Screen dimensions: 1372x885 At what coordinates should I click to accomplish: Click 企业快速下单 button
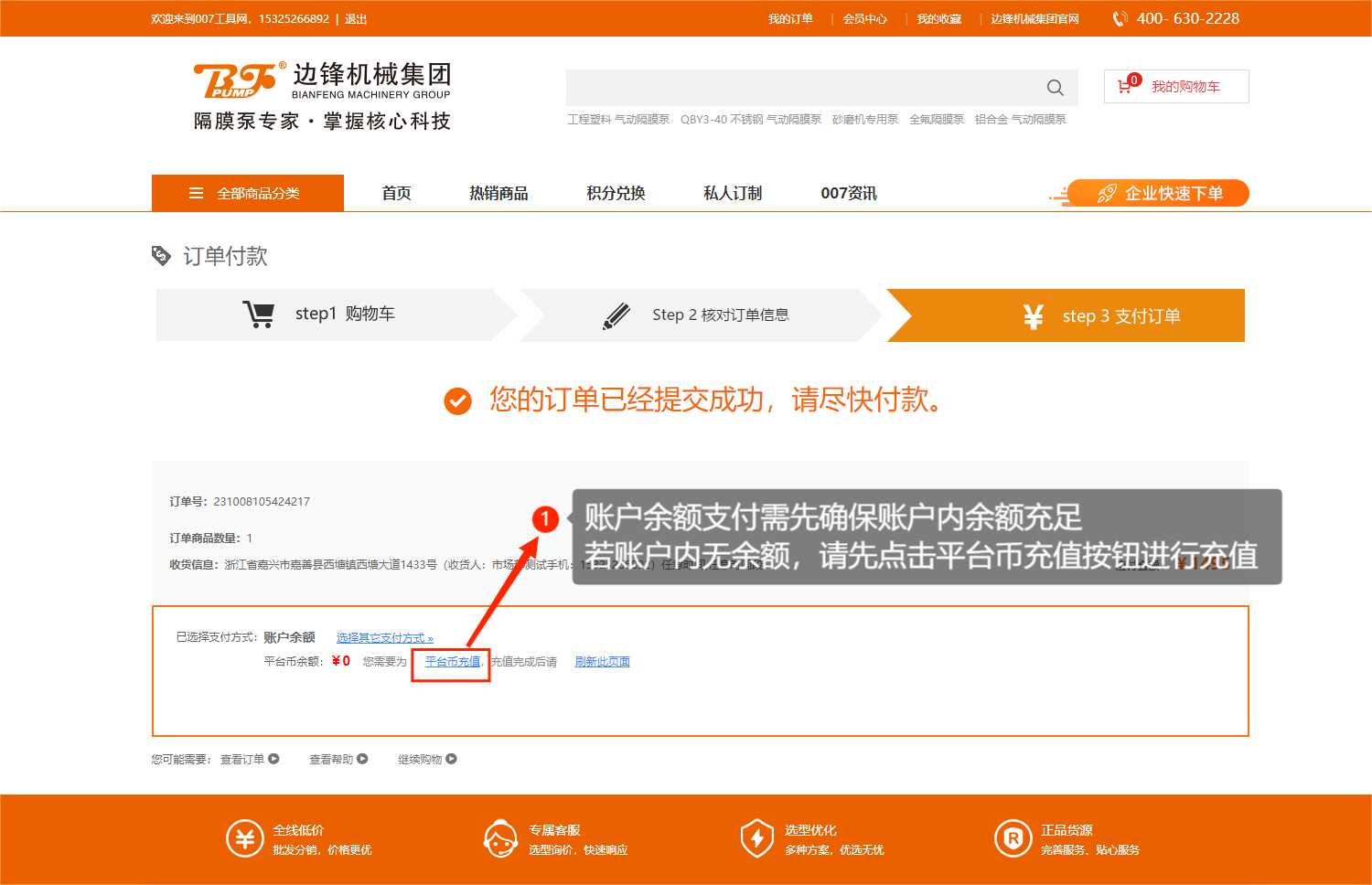1157,193
